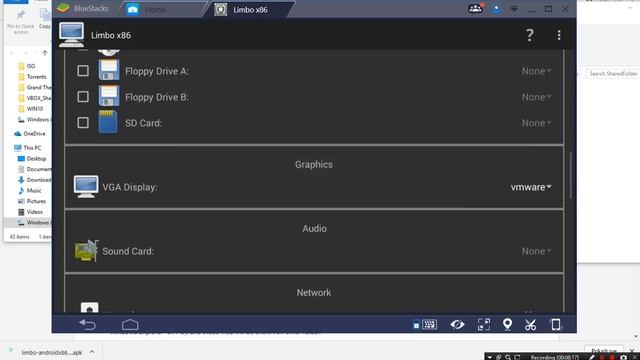Screen dimensions: 640x360
Task: Click the Floppy Drive A disk icon
Action: click(x=109, y=70)
